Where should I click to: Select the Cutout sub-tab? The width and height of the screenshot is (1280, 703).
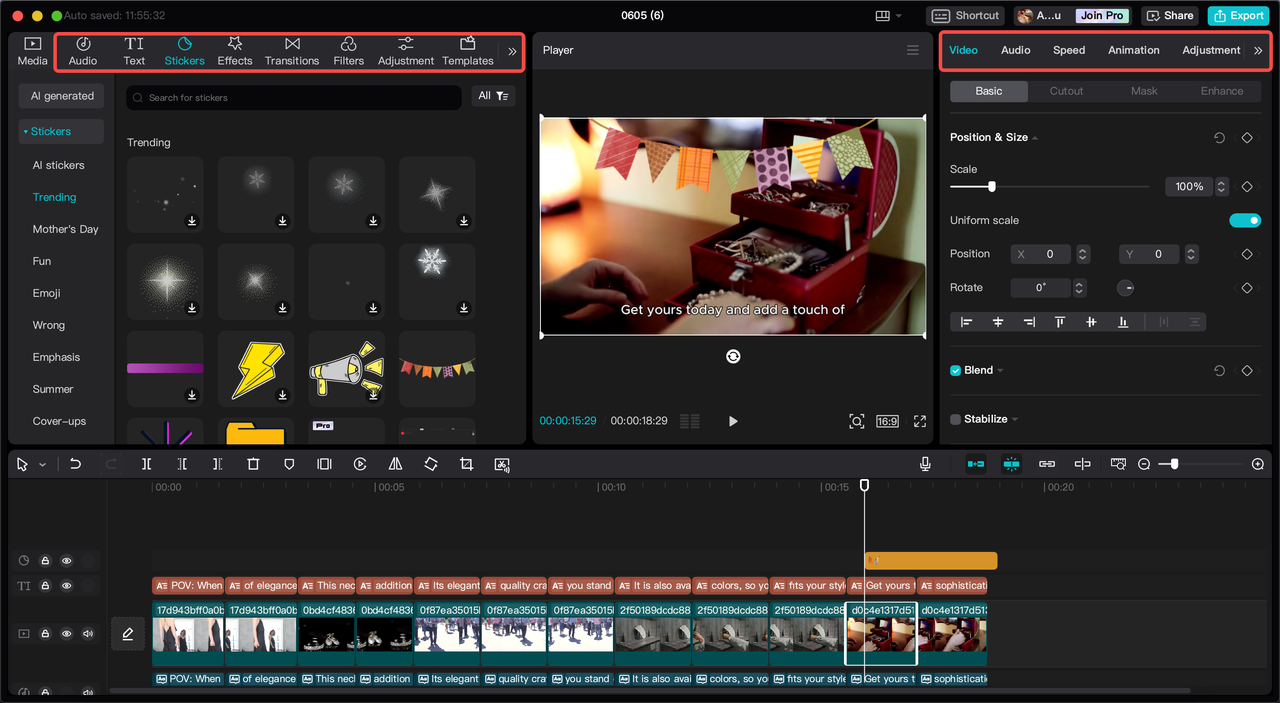point(1066,91)
